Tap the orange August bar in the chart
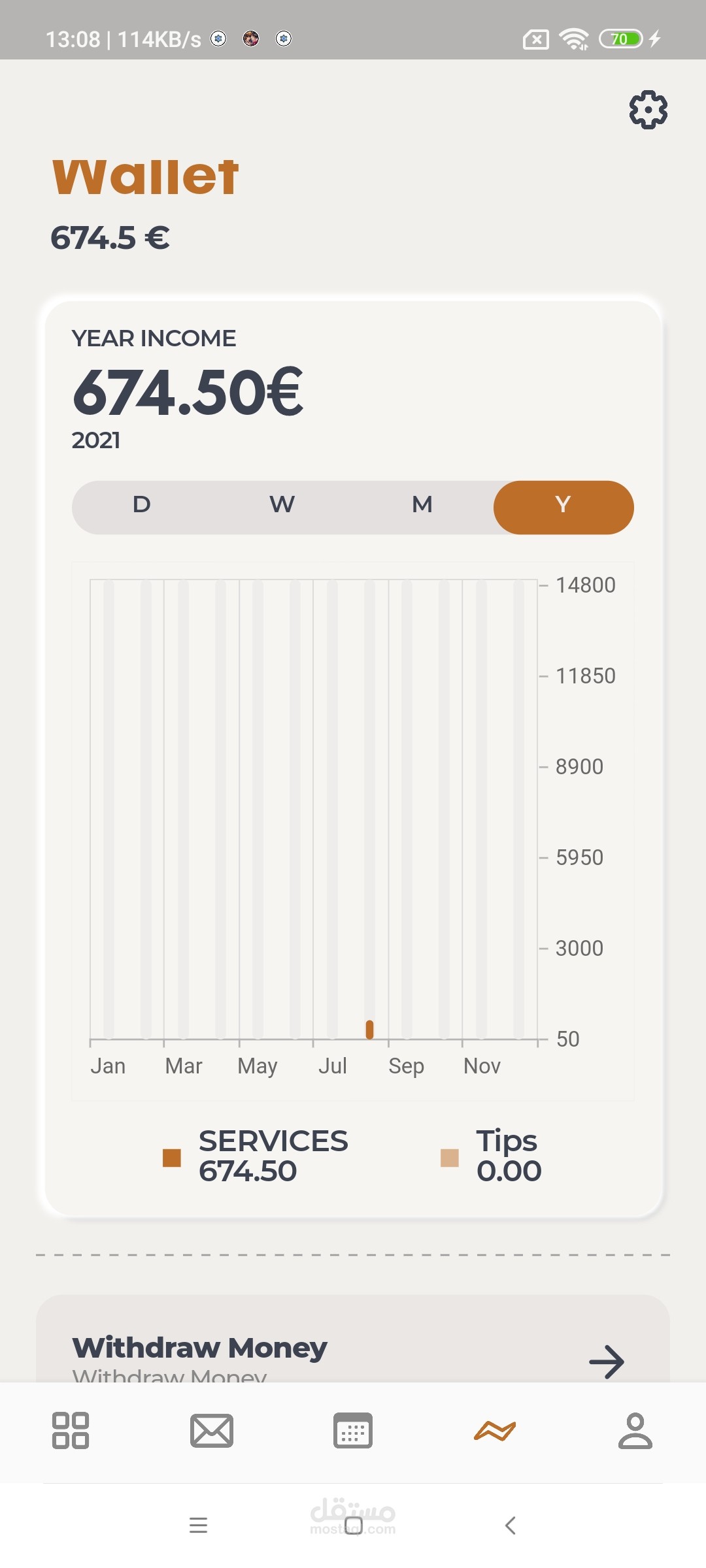 coord(369,1030)
